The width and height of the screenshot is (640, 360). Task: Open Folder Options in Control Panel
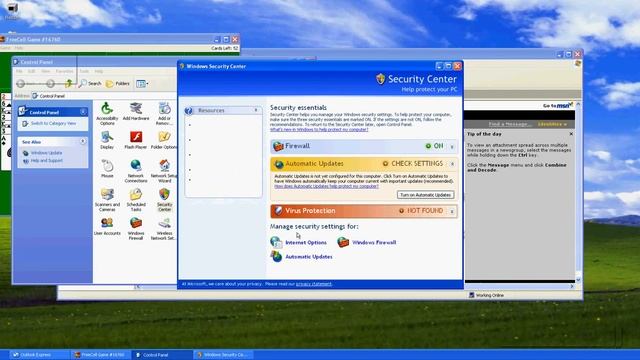pos(164,140)
